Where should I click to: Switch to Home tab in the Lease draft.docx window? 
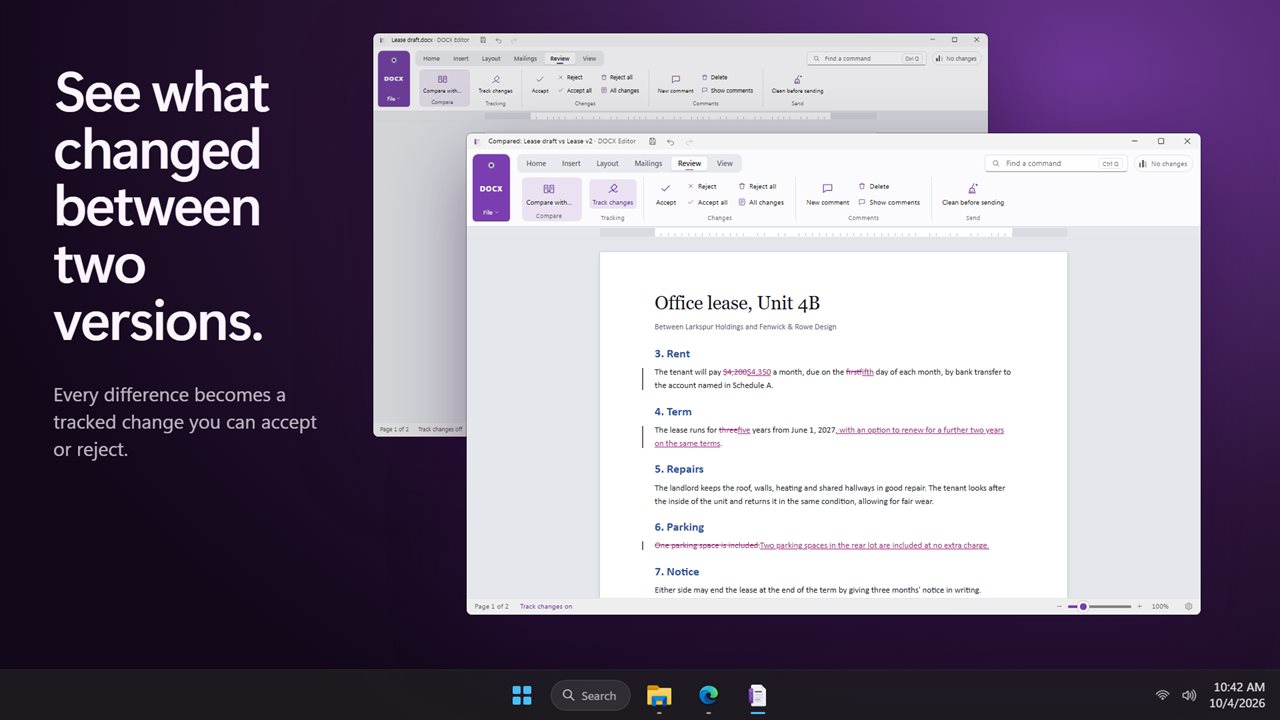[431, 58]
